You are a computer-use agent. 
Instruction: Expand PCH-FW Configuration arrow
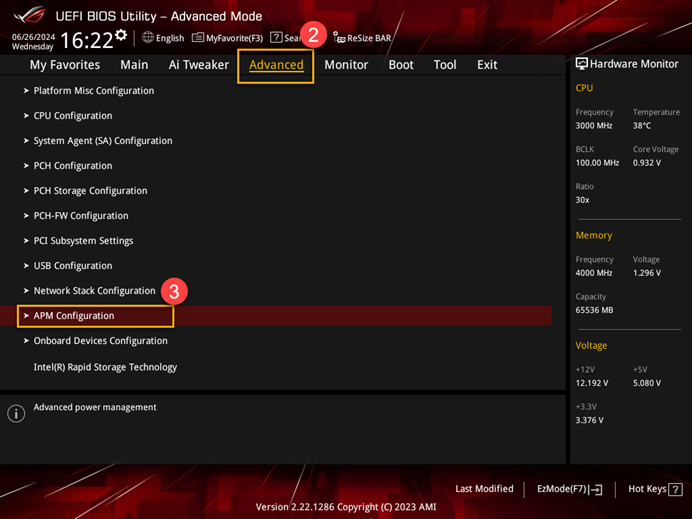tap(26, 216)
